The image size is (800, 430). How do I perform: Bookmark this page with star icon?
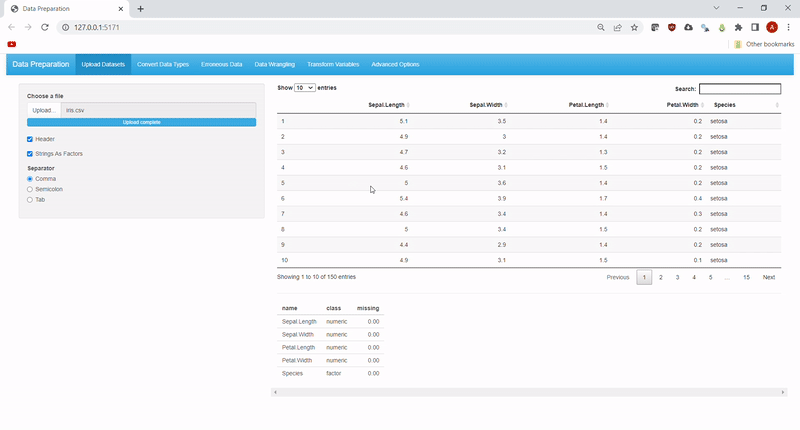pyautogui.click(x=634, y=28)
